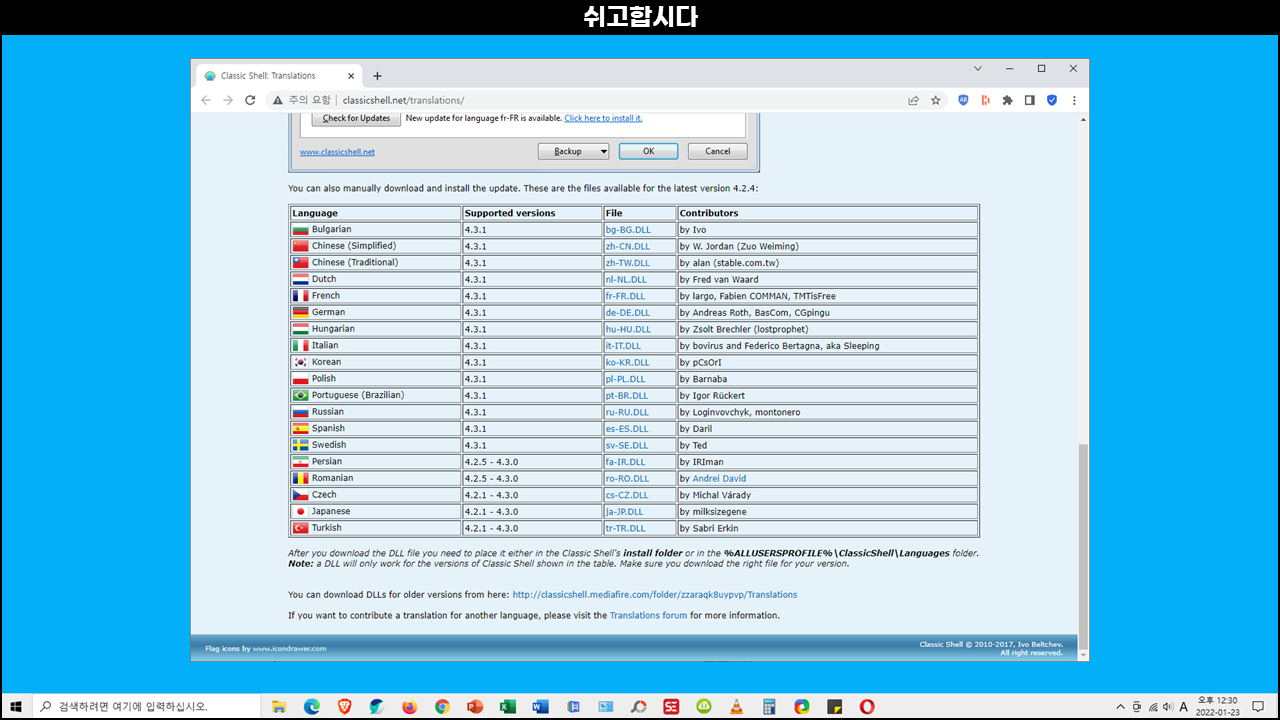Open the Windows Start button
1280x720 pixels.
16,706
